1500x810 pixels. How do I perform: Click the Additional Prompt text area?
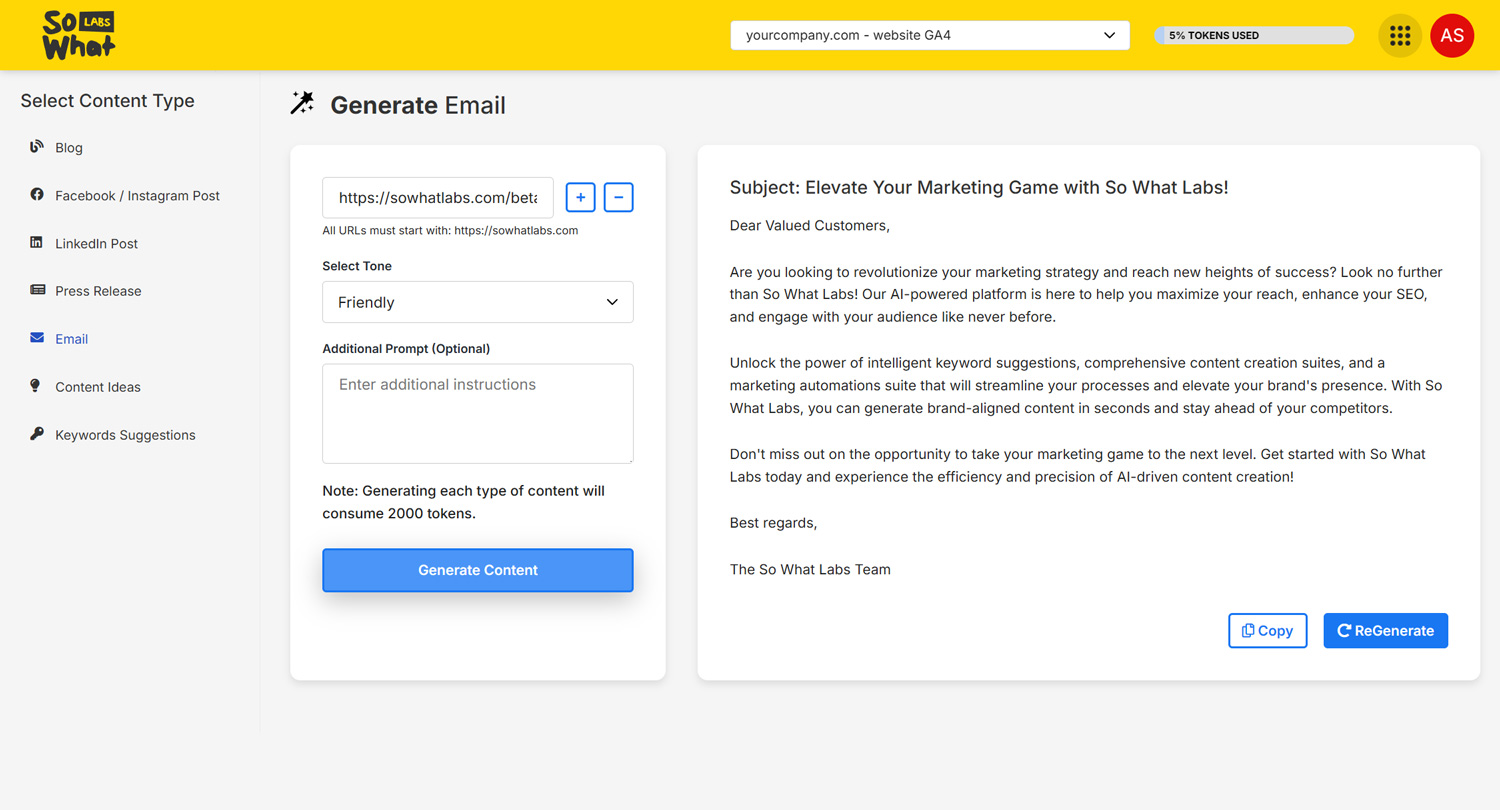click(478, 414)
